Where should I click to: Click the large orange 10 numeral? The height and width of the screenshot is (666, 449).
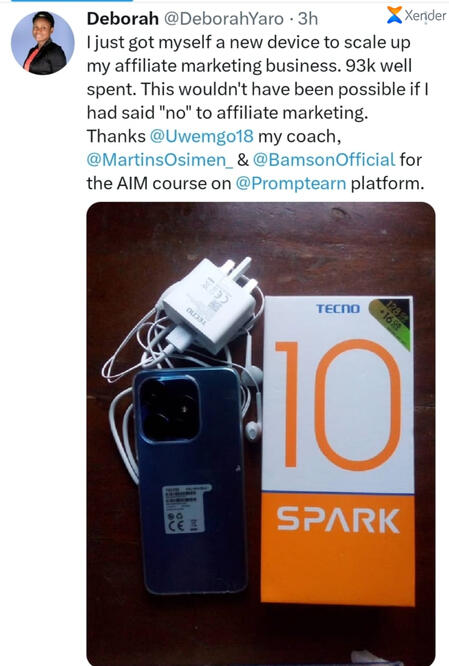338,404
